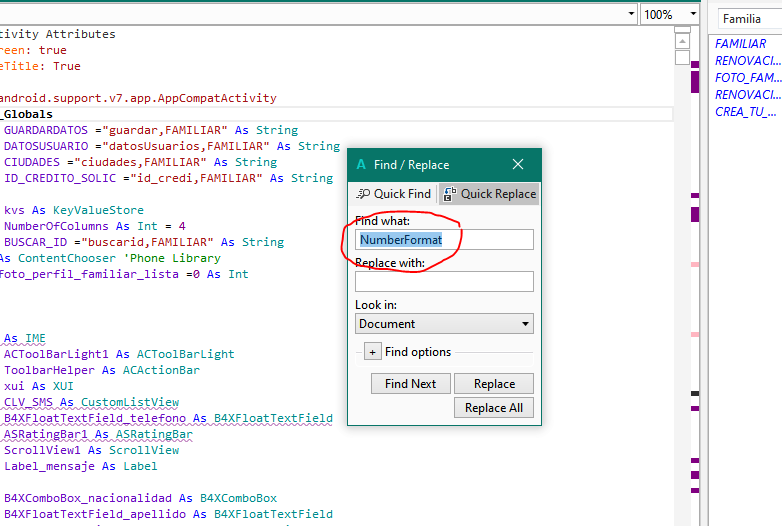Click B4XFloatTextField_telefono variable
The height and width of the screenshot is (526, 782).
click(x=95, y=418)
